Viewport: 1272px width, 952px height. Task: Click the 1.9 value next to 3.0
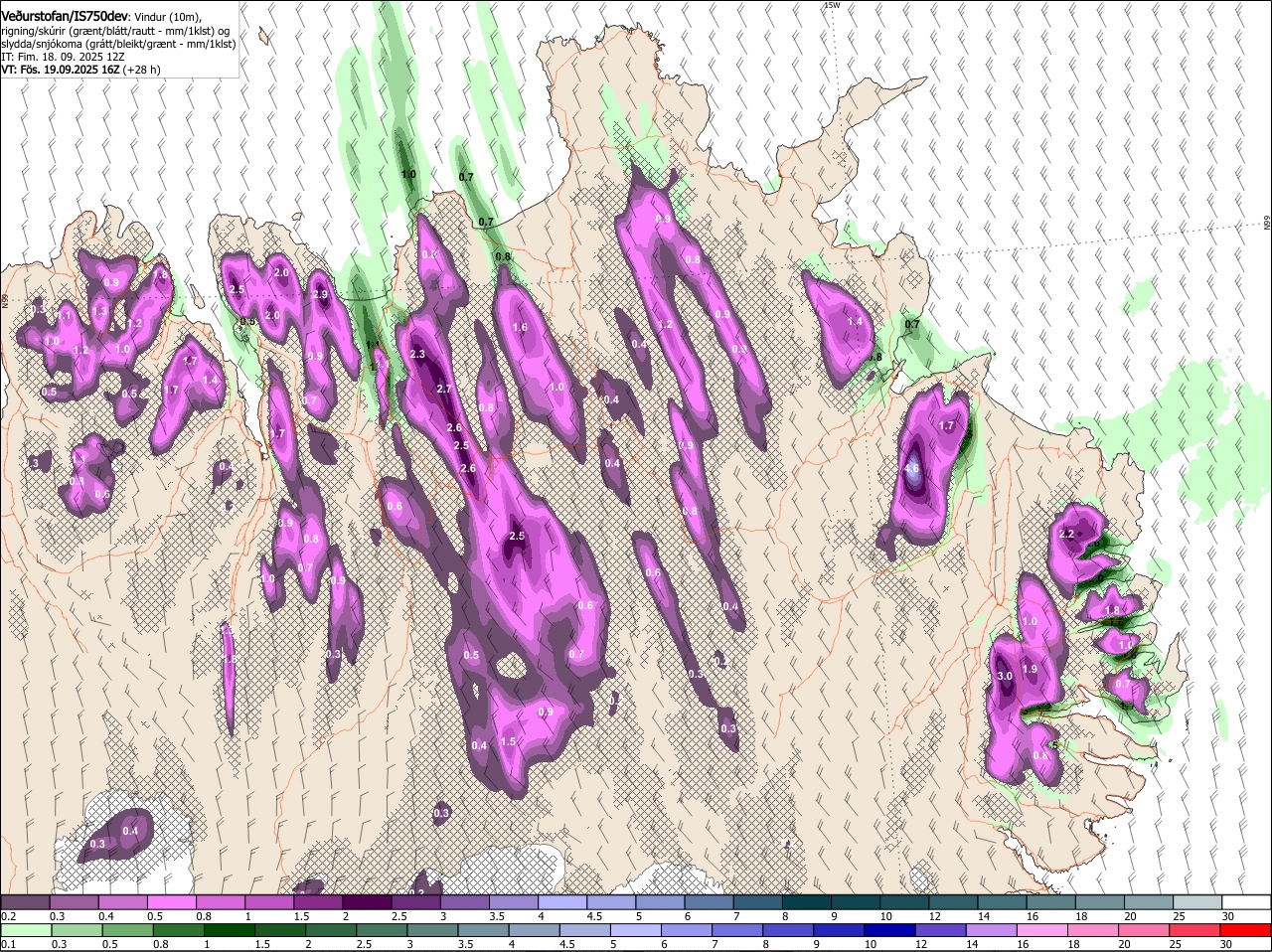click(x=1030, y=670)
